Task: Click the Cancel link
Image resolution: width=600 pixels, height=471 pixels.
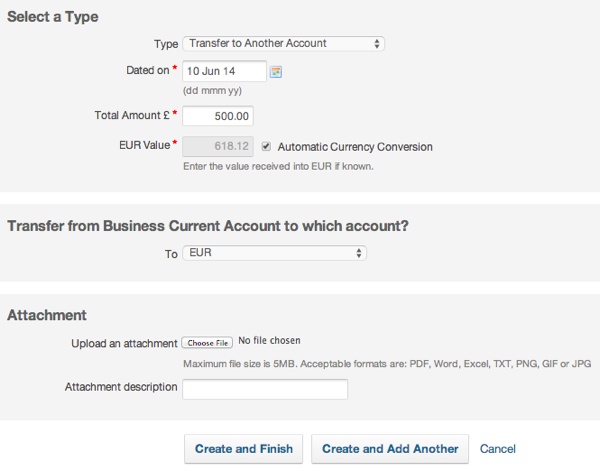Action: pyautogui.click(x=498, y=449)
